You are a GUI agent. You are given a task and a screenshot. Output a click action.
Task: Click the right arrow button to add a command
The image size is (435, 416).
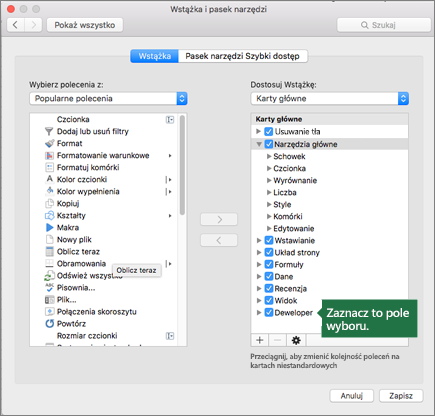[219, 219]
